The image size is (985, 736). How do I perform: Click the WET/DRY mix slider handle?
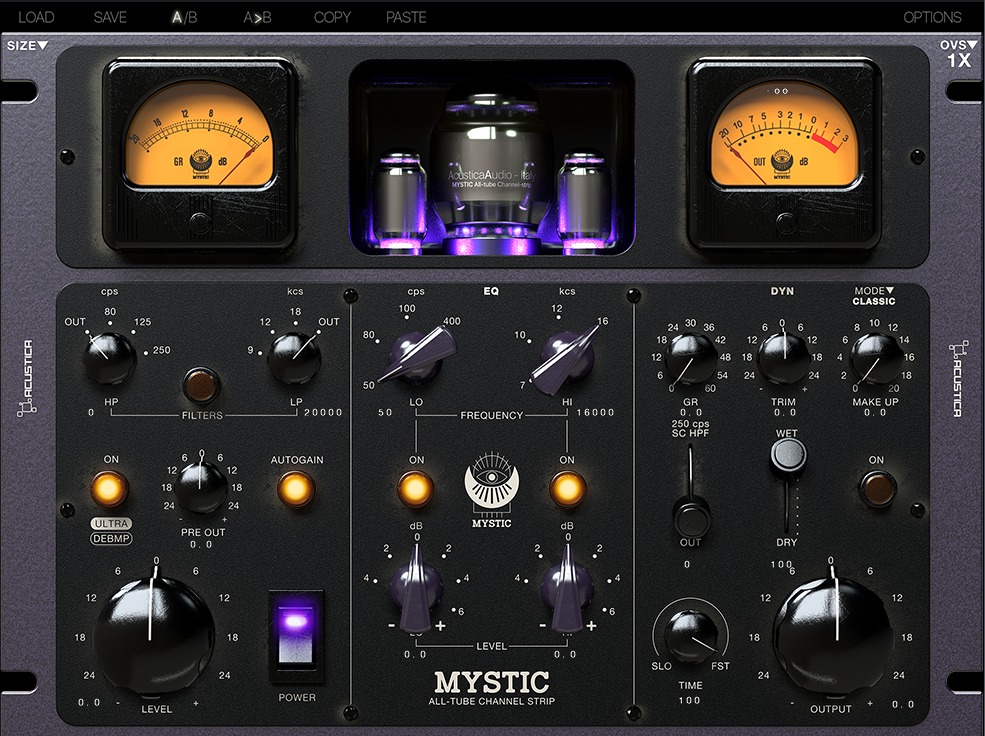[788, 455]
